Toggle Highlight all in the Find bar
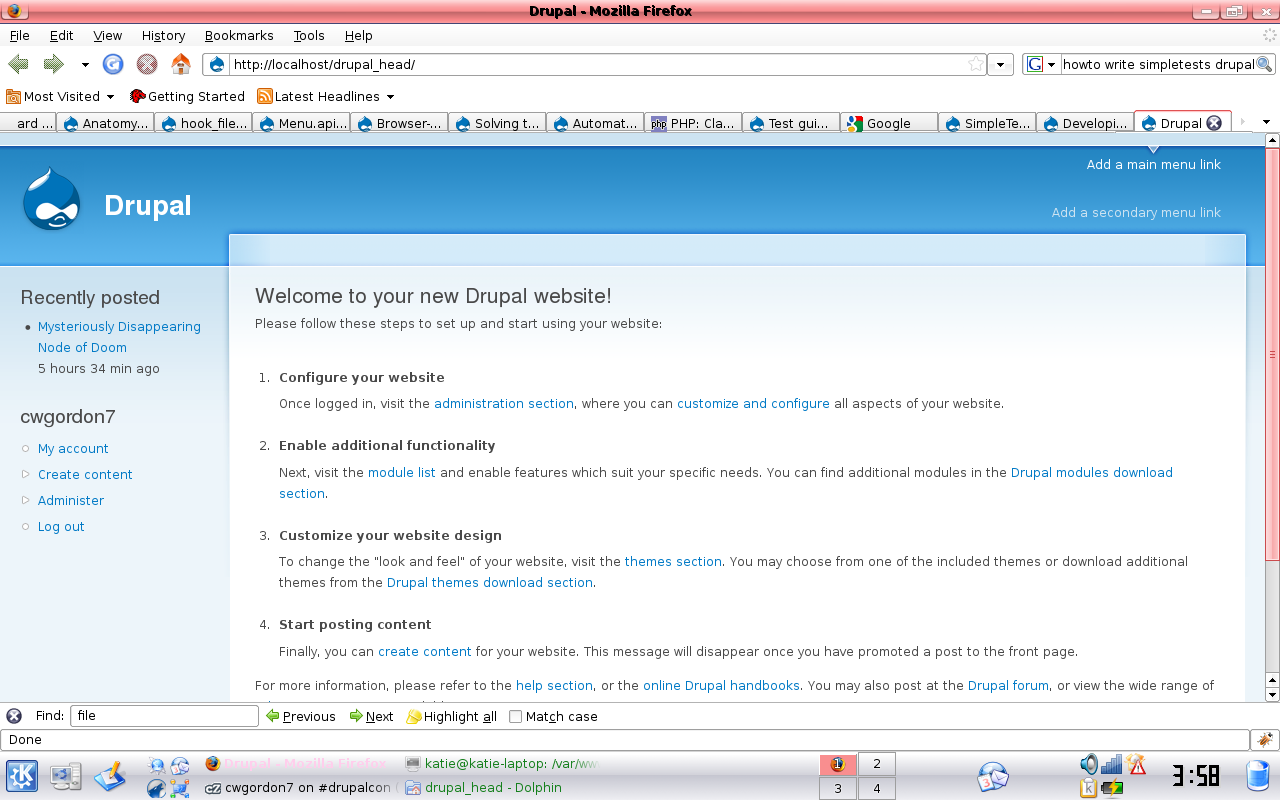 pos(452,716)
